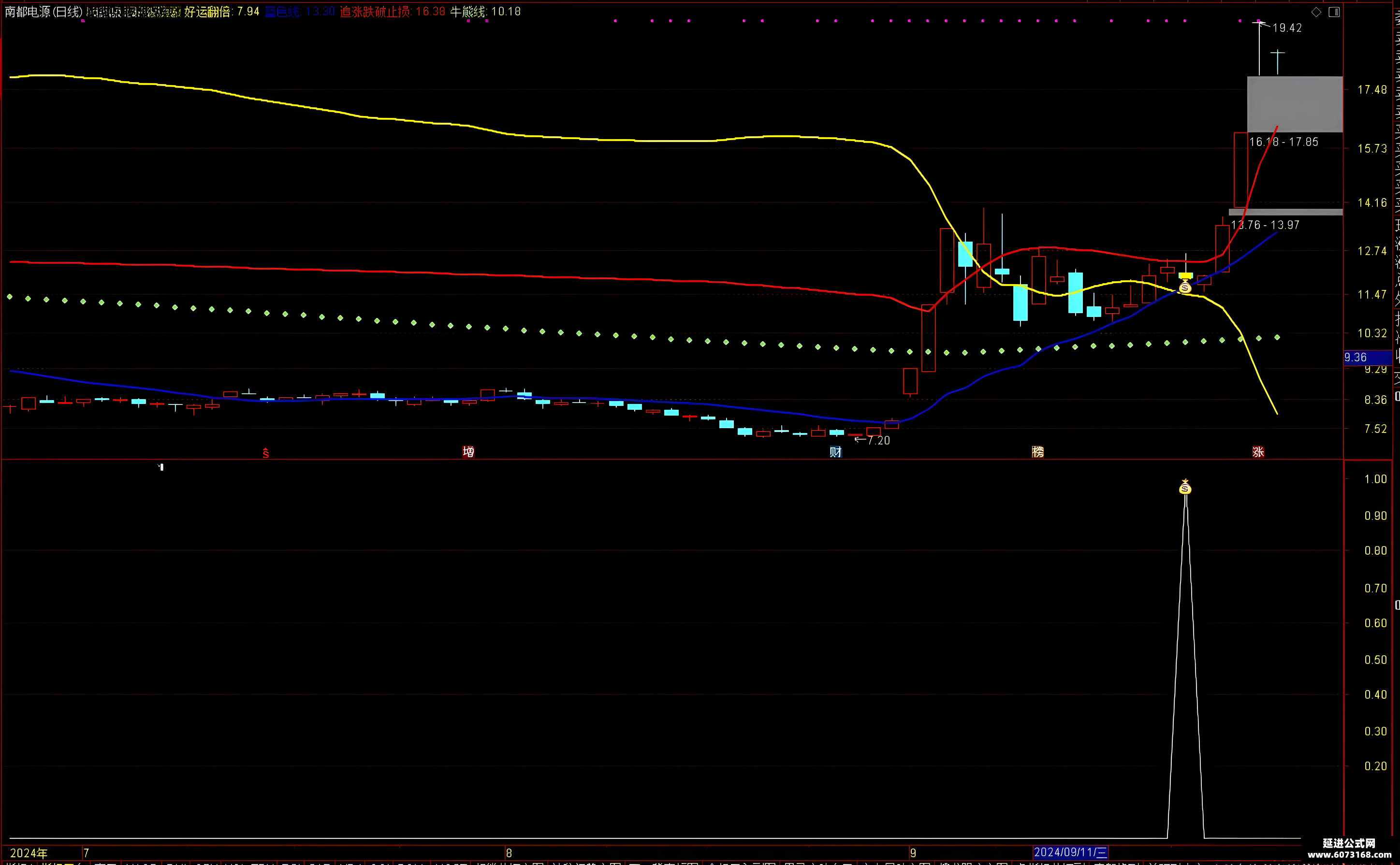Click the 7.20 low price annotation

pyautogui.click(x=879, y=440)
